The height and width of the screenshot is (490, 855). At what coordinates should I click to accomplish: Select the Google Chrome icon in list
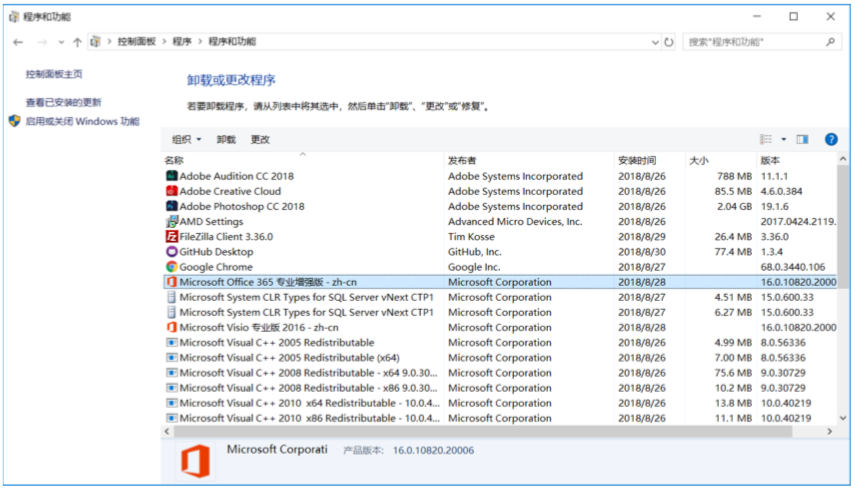tap(171, 267)
